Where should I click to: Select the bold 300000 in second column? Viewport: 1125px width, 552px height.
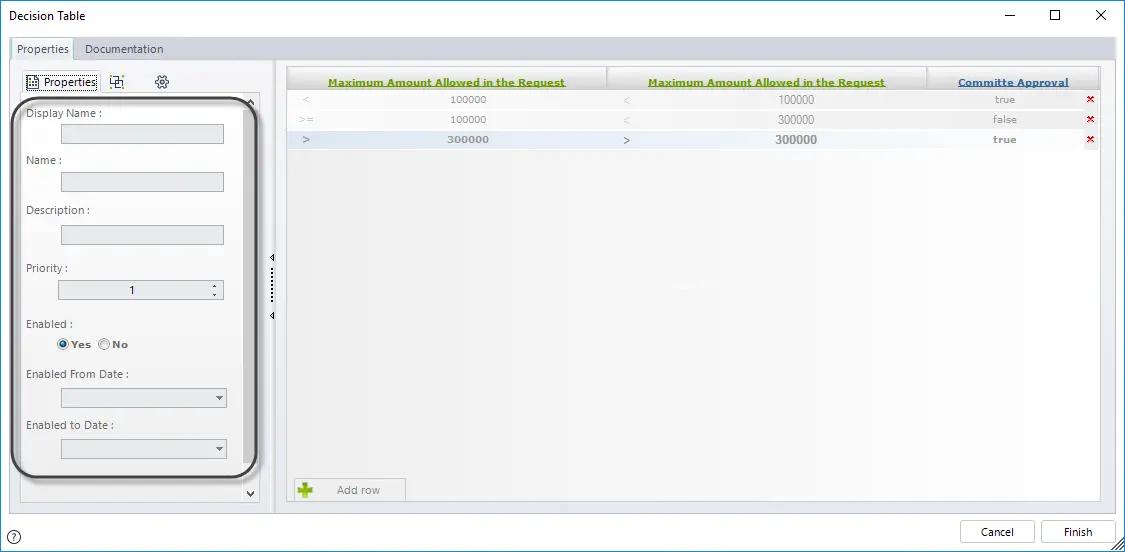click(x=796, y=140)
